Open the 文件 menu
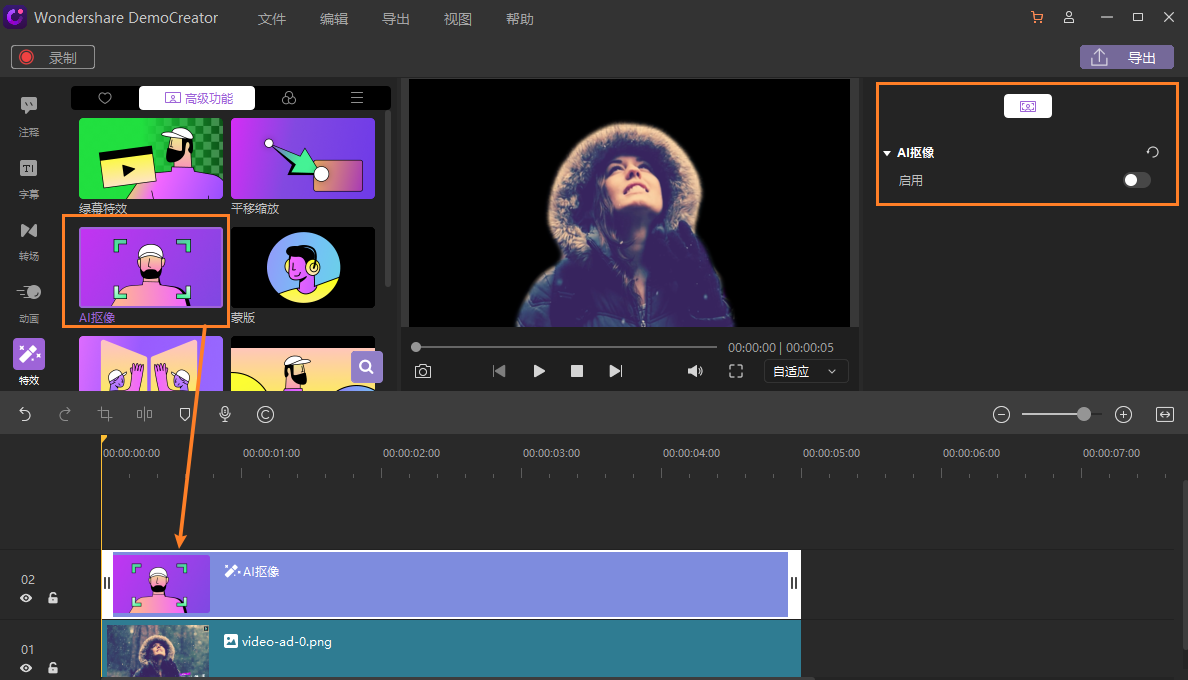 click(x=271, y=19)
